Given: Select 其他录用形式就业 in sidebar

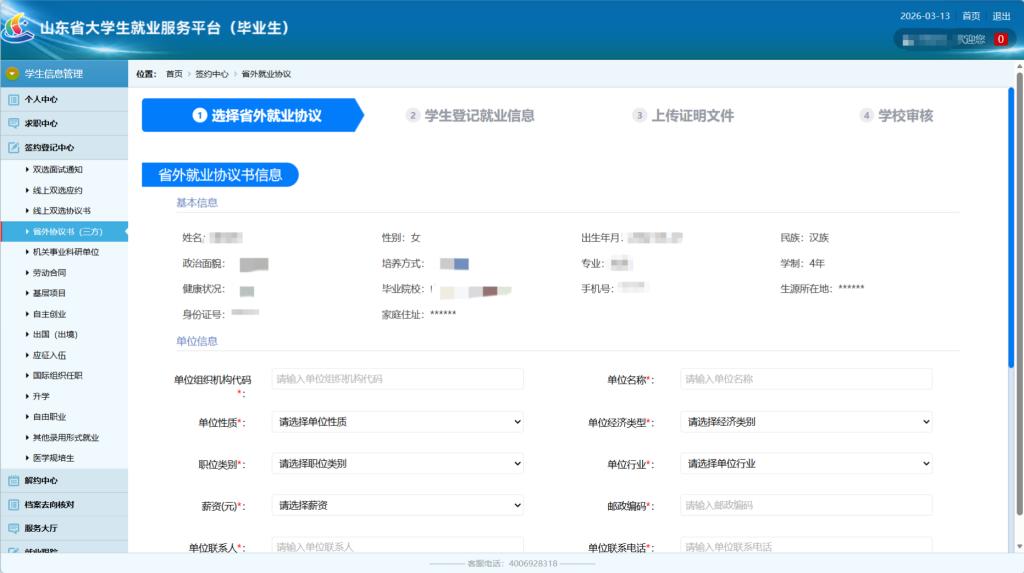Looking at the screenshot, I should coord(65,438).
